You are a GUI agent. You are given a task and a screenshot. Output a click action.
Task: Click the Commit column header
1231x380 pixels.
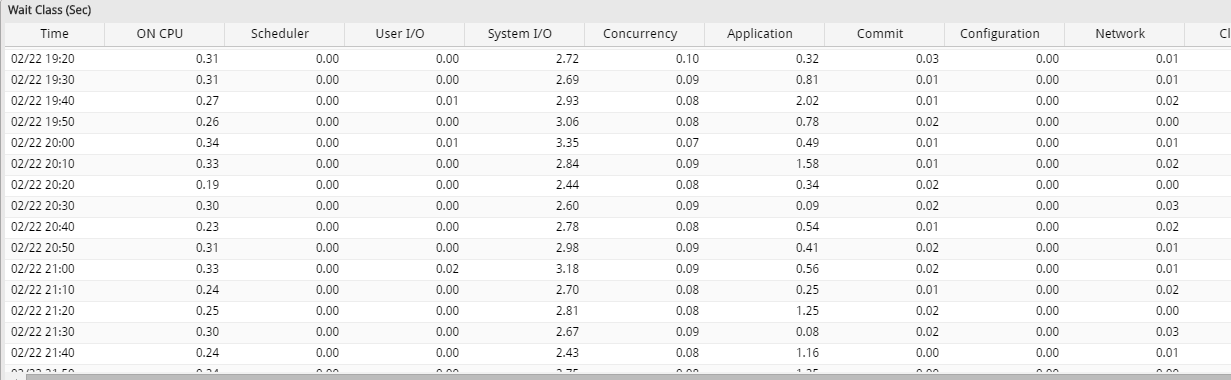pos(884,34)
